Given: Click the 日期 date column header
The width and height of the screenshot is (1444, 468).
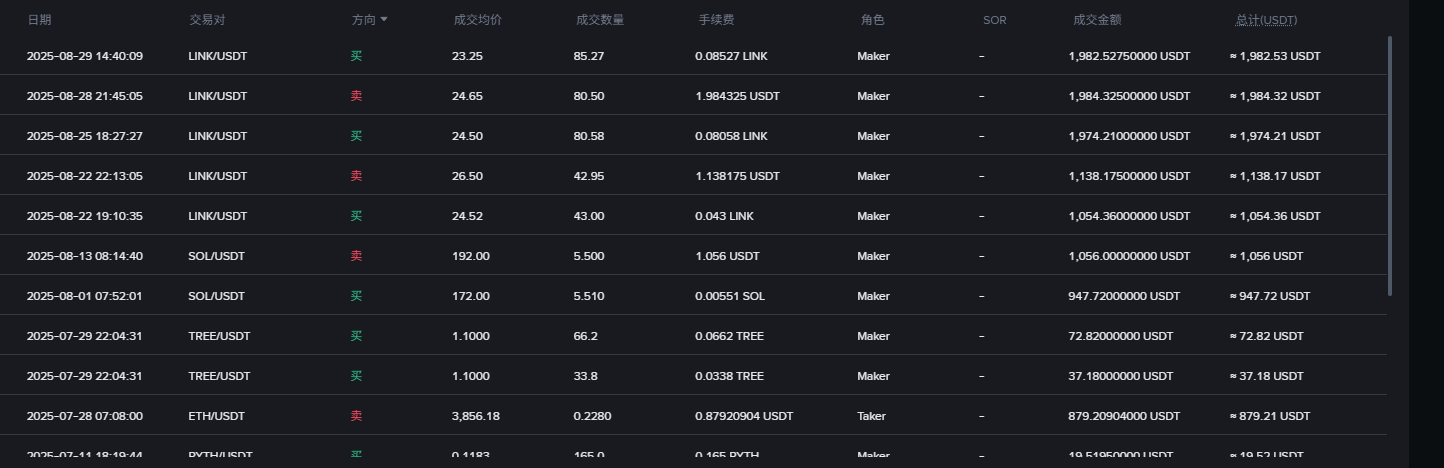Looking at the screenshot, I should point(39,20).
